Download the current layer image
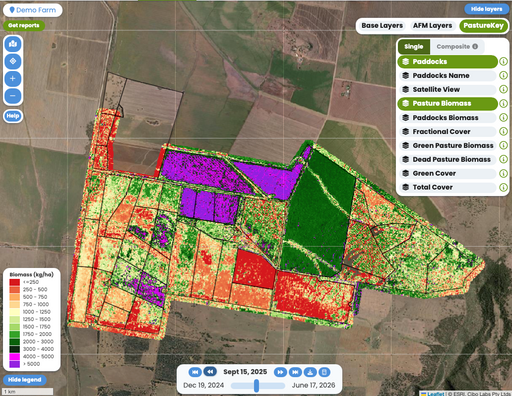The width and height of the screenshot is (512, 396). (x=310, y=372)
